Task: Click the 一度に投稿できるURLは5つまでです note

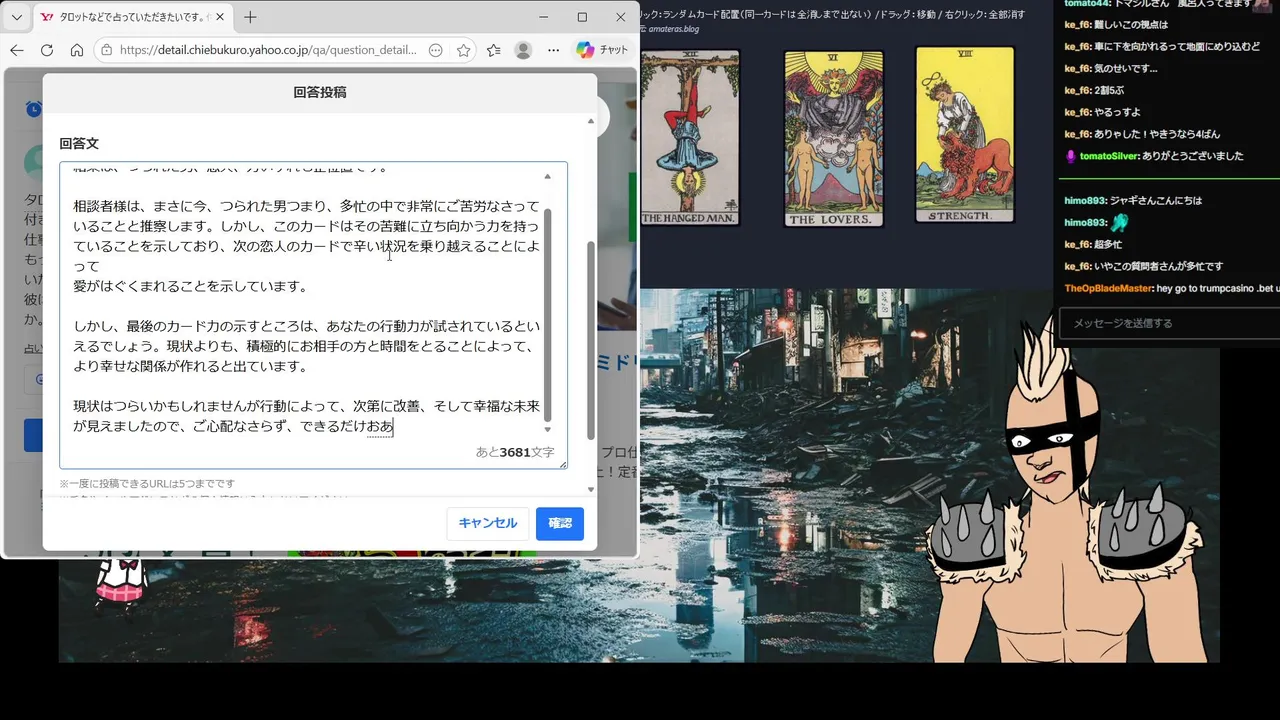Action: pos(147,484)
